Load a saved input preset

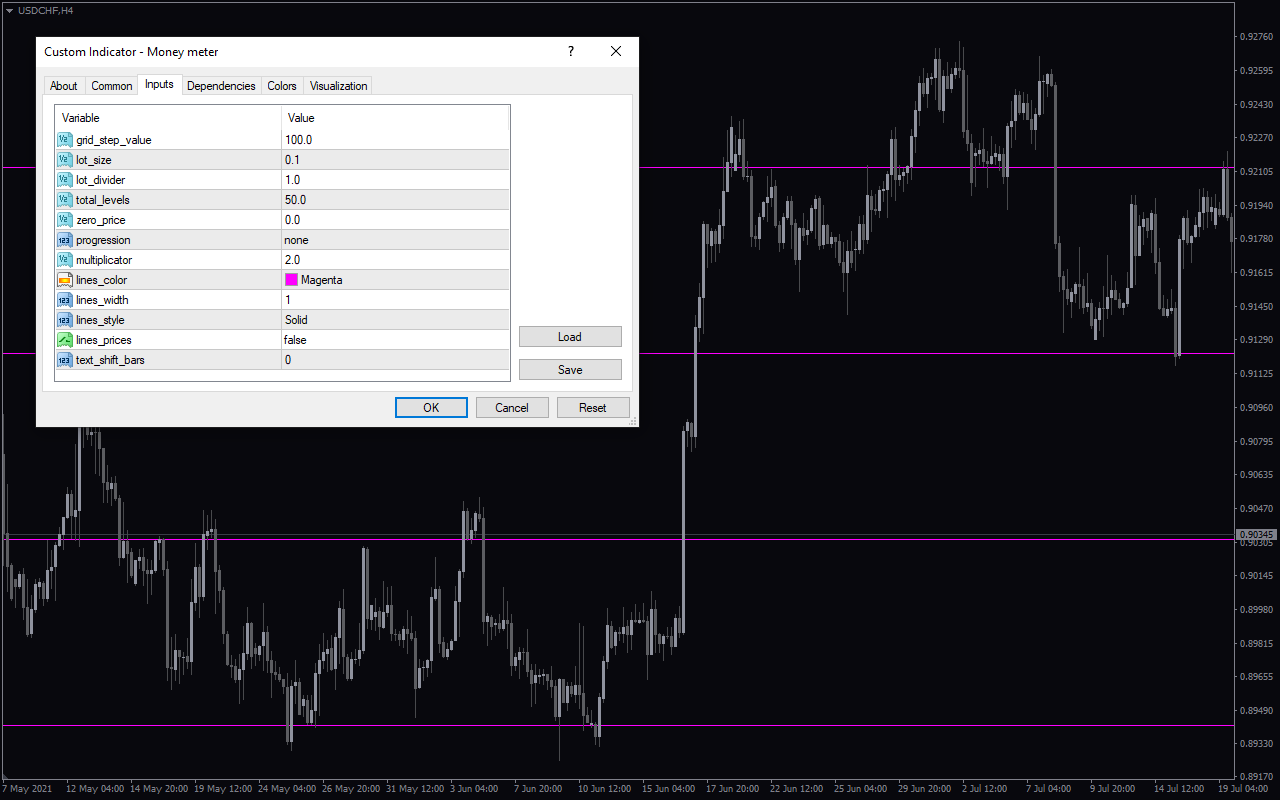570,337
